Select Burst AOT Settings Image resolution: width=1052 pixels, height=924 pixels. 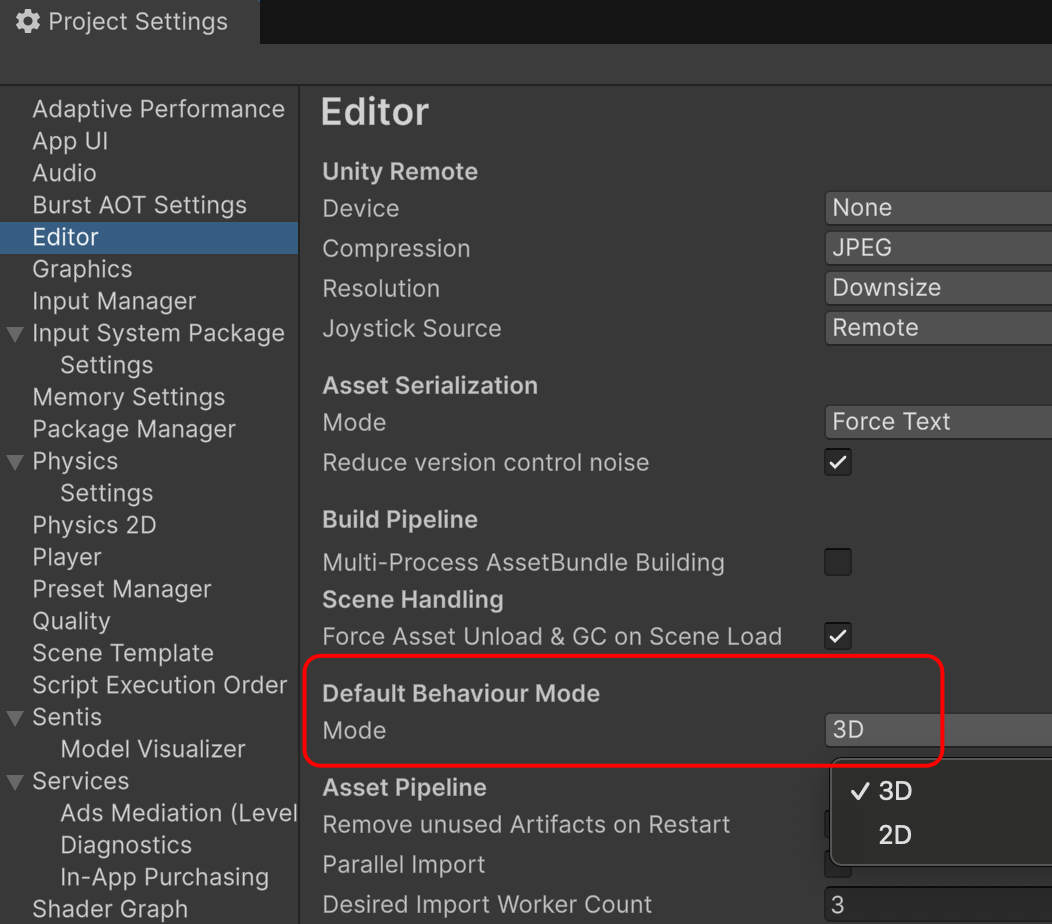click(140, 205)
